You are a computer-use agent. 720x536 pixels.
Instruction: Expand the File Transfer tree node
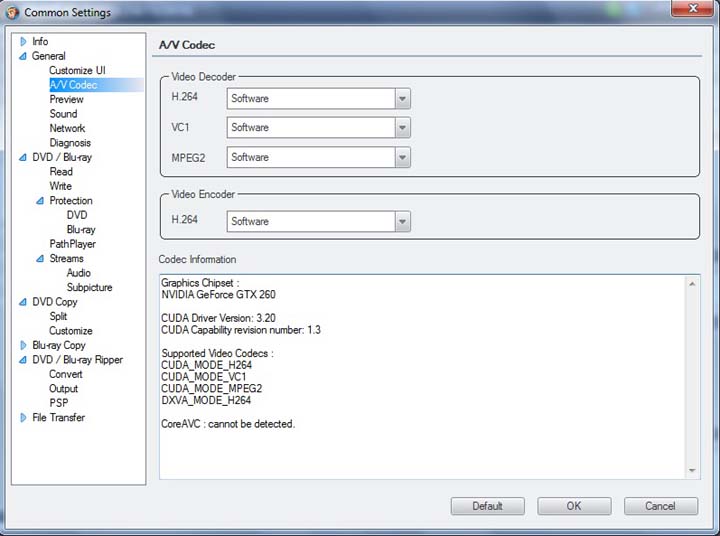click(x=23, y=418)
